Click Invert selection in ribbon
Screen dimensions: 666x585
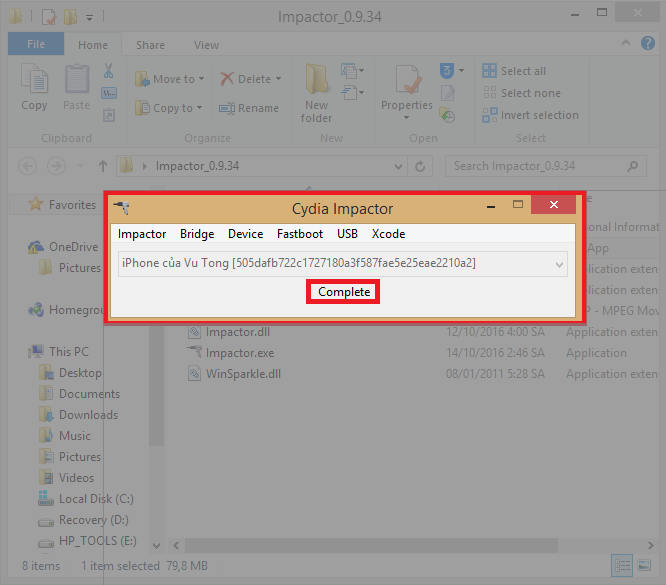(x=531, y=115)
